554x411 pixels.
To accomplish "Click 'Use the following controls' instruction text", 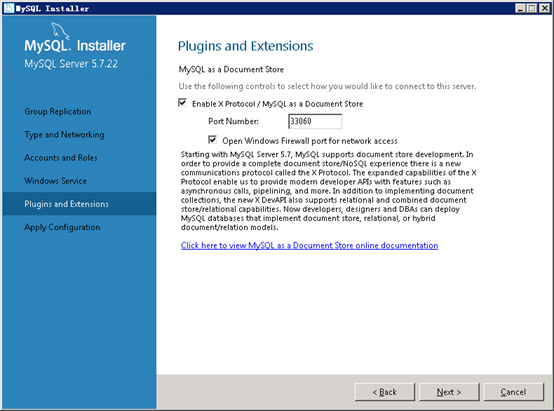I will [x=327, y=86].
